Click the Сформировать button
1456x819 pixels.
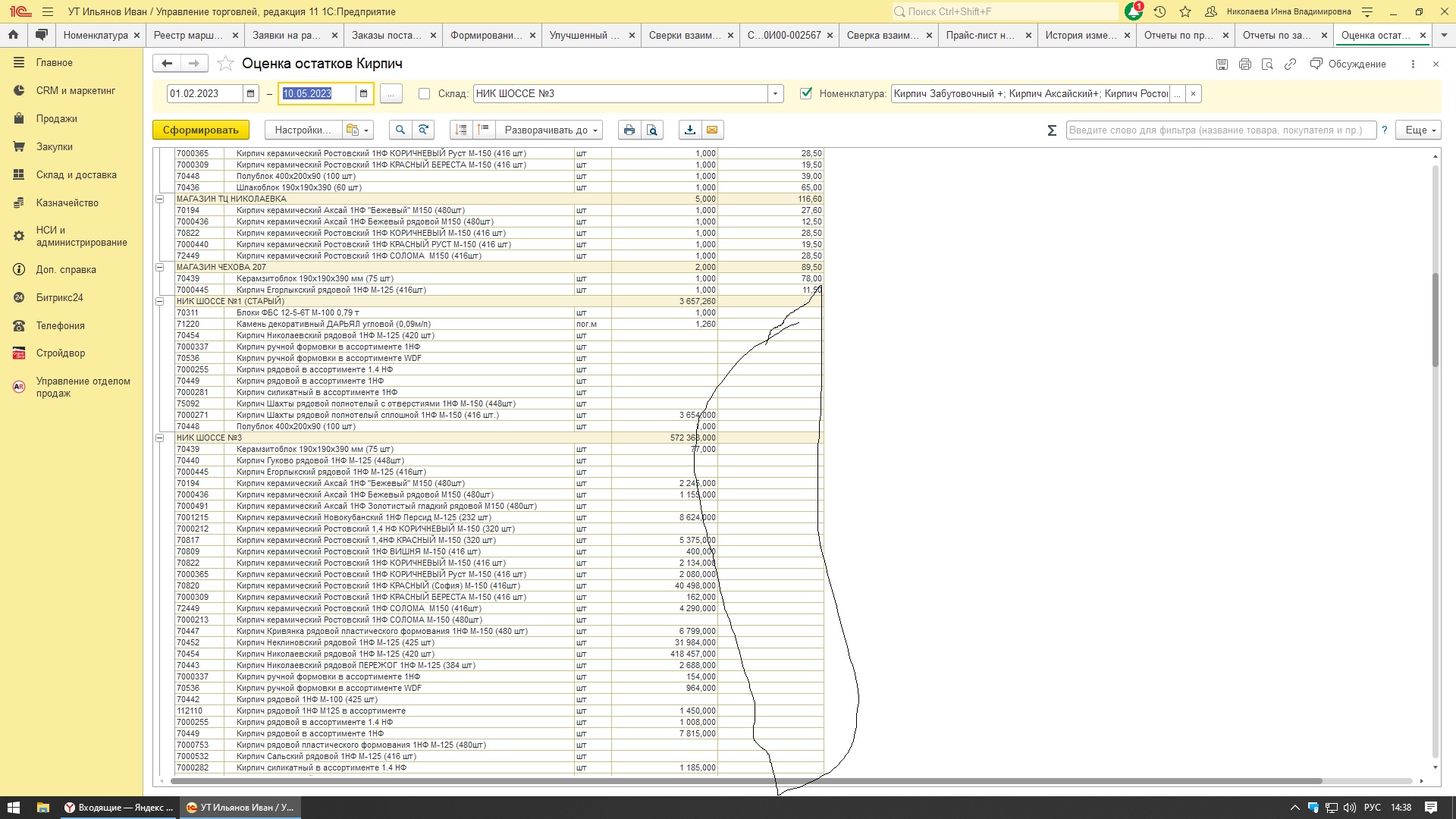click(x=200, y=130)
